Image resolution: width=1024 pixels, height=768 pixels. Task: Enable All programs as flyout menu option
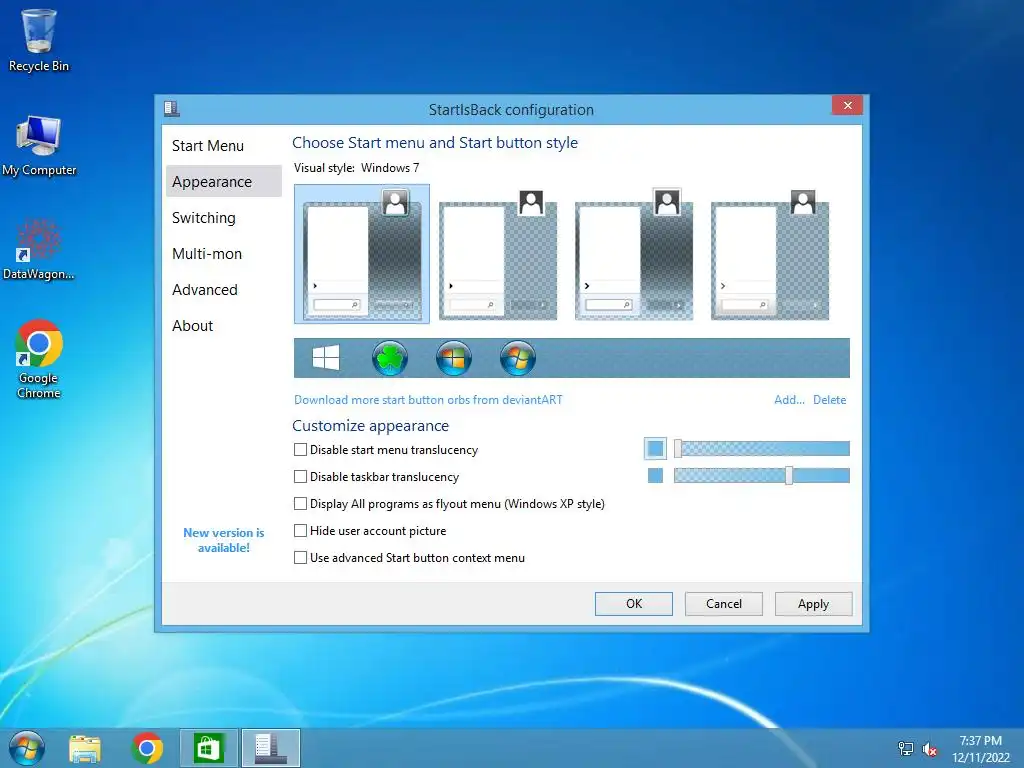pyautogui.click(x=300, y=504)
